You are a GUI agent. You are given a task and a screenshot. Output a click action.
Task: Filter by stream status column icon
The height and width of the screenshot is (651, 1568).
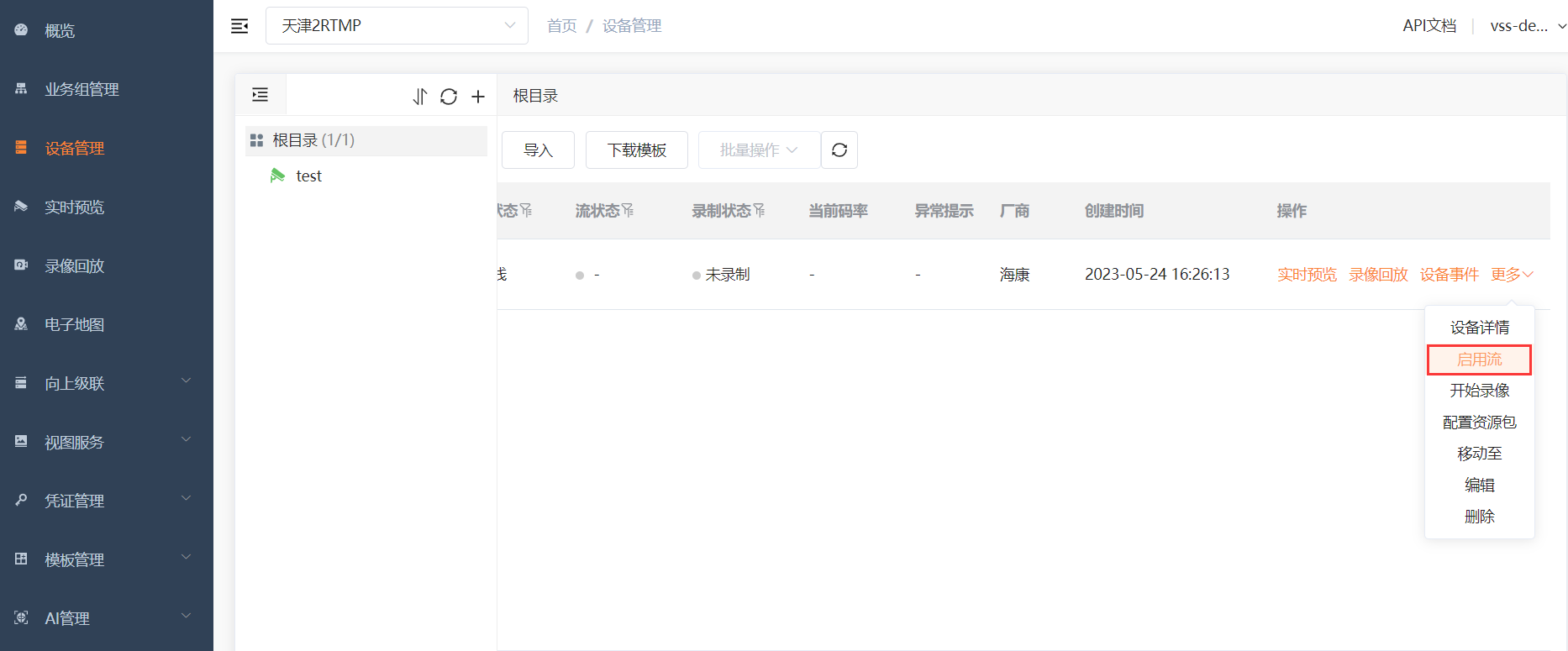click(628, 211)
